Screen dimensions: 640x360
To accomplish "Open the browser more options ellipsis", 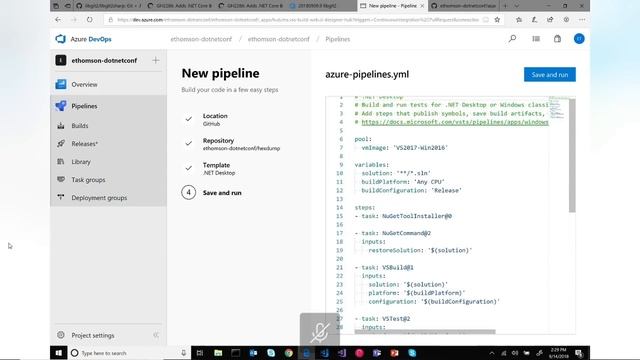I will 582,20.
